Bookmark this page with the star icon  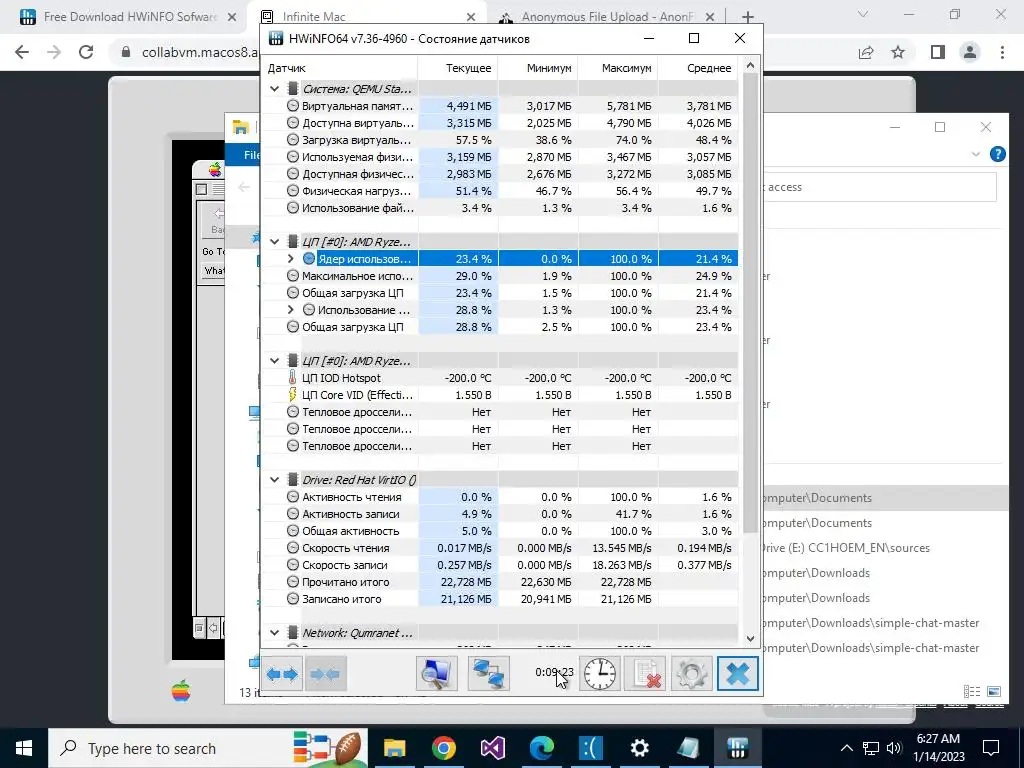point(898,52)
